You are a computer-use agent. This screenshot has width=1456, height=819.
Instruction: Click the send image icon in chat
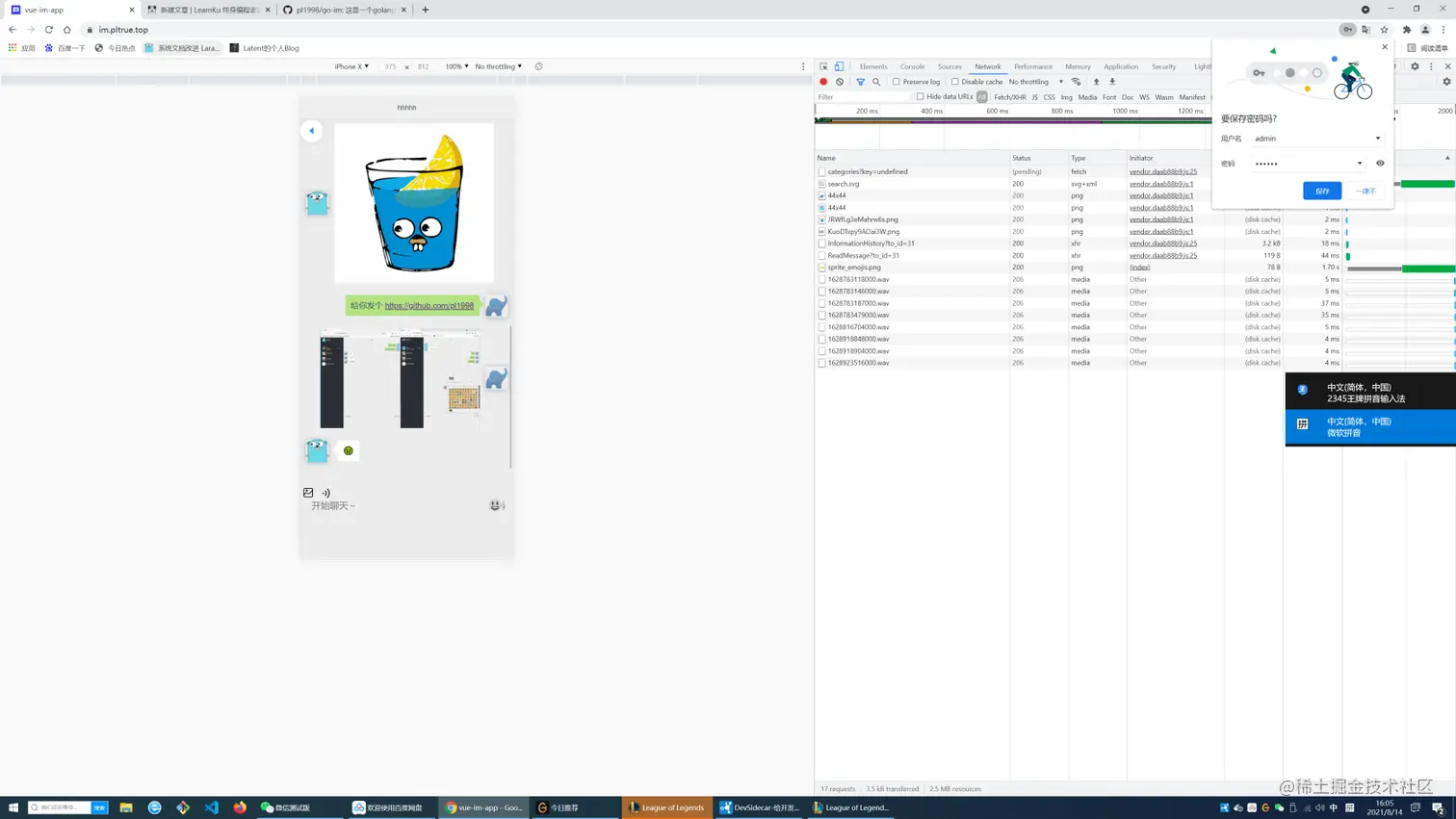click(308, 493)
